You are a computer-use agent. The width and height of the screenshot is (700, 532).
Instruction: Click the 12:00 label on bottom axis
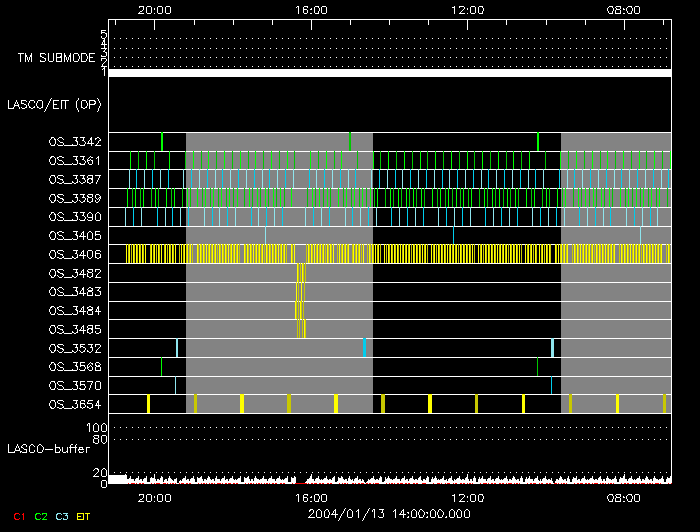(x=468, y=497)
